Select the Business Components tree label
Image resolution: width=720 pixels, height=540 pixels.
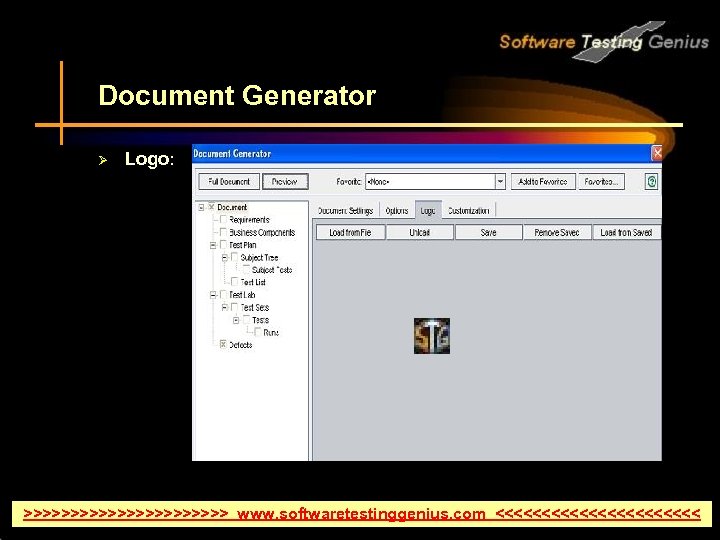(262, 232)
